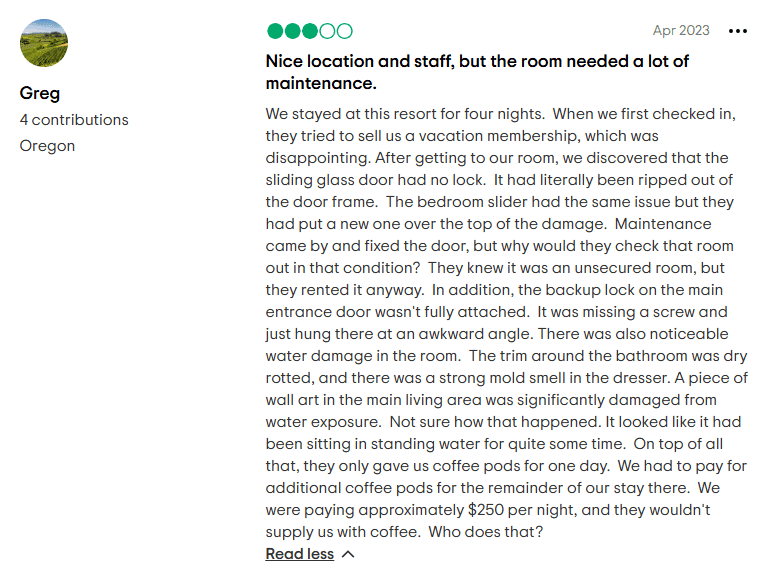This screenshot has width=777, height=569.
Task: Click the word 'maintenance.' ending the review title
Action: pos(321,83)
